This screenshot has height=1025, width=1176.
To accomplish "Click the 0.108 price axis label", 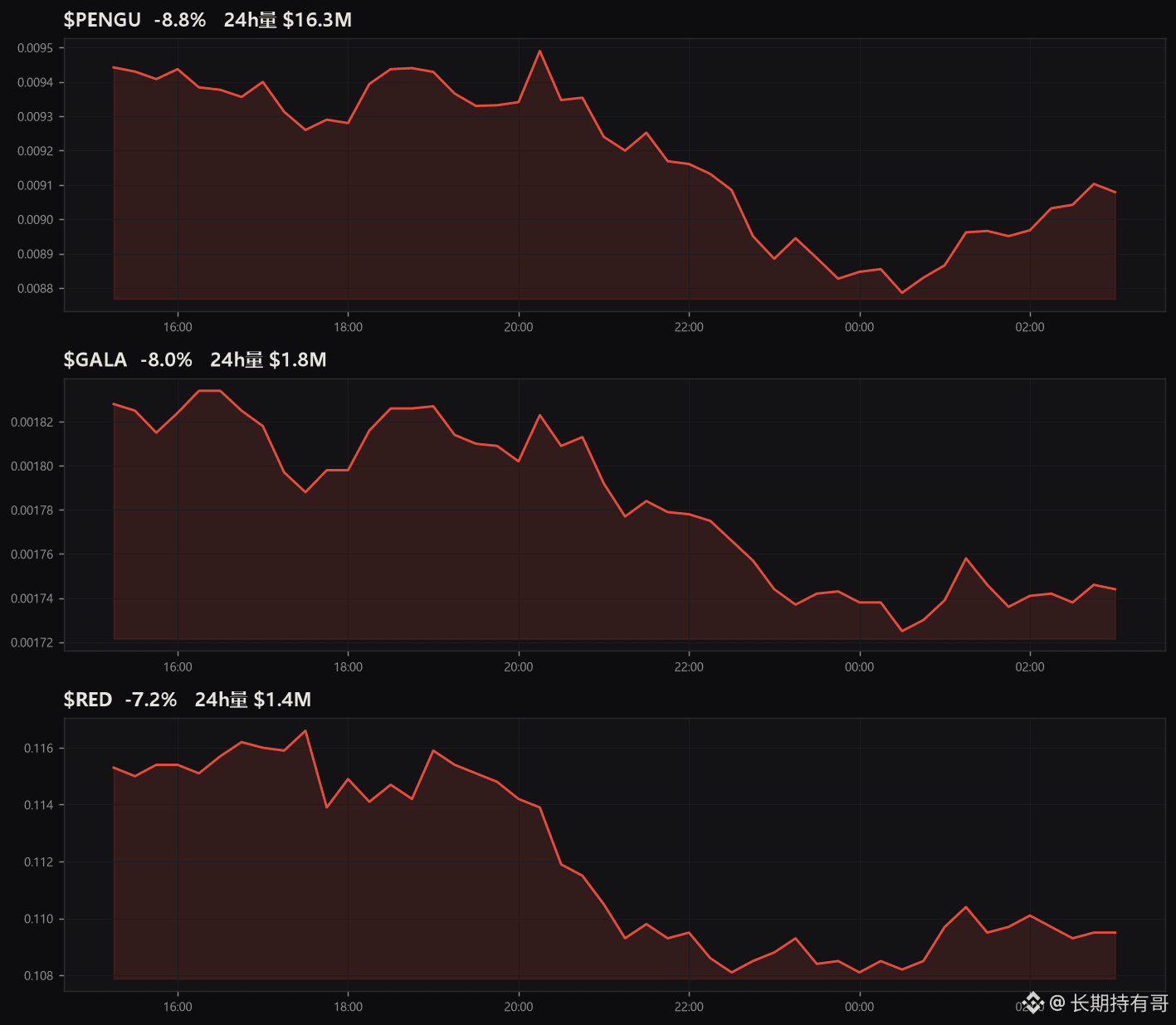I will point(38,976).
